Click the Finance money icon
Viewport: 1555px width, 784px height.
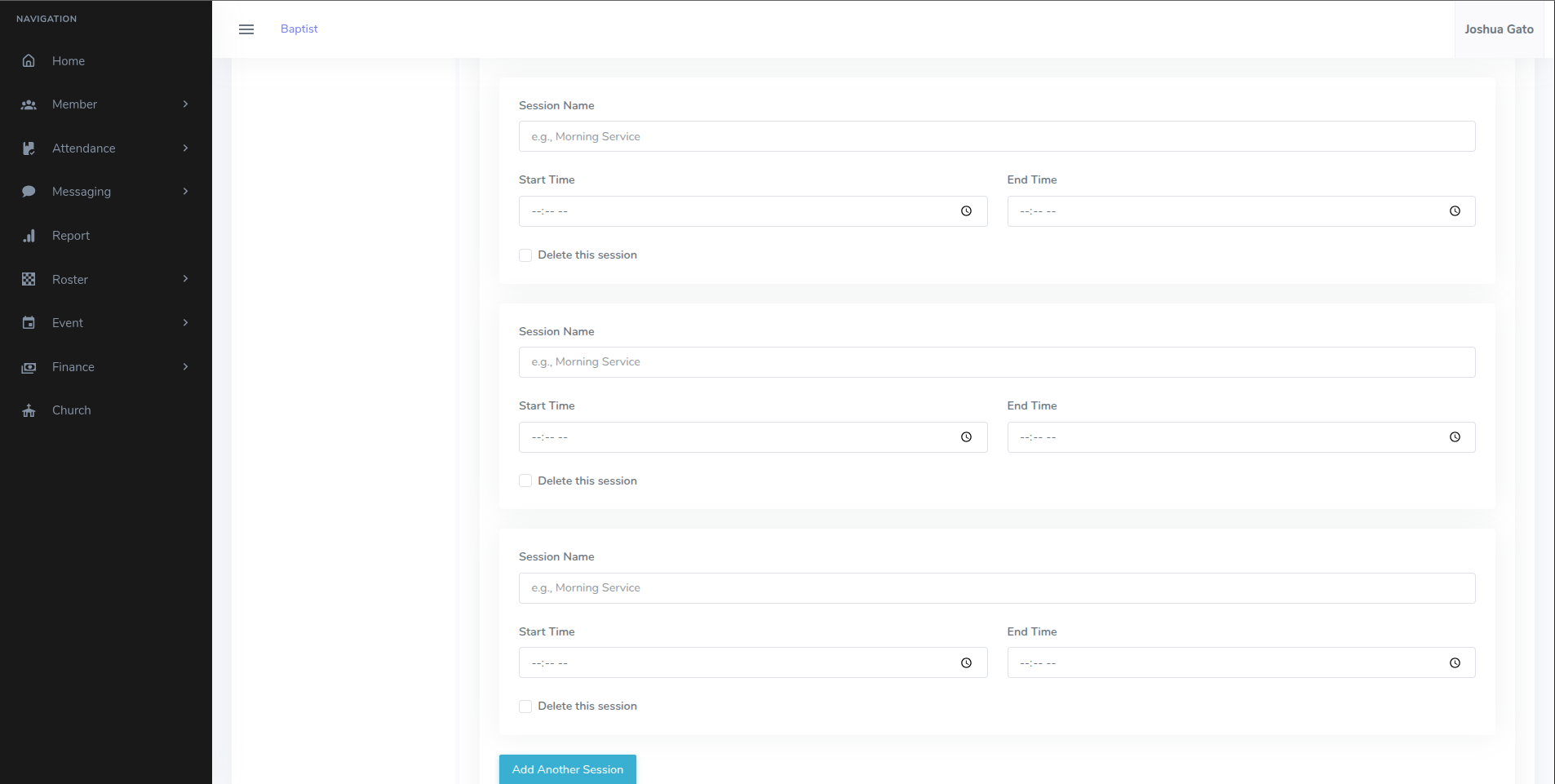(29, 366)
